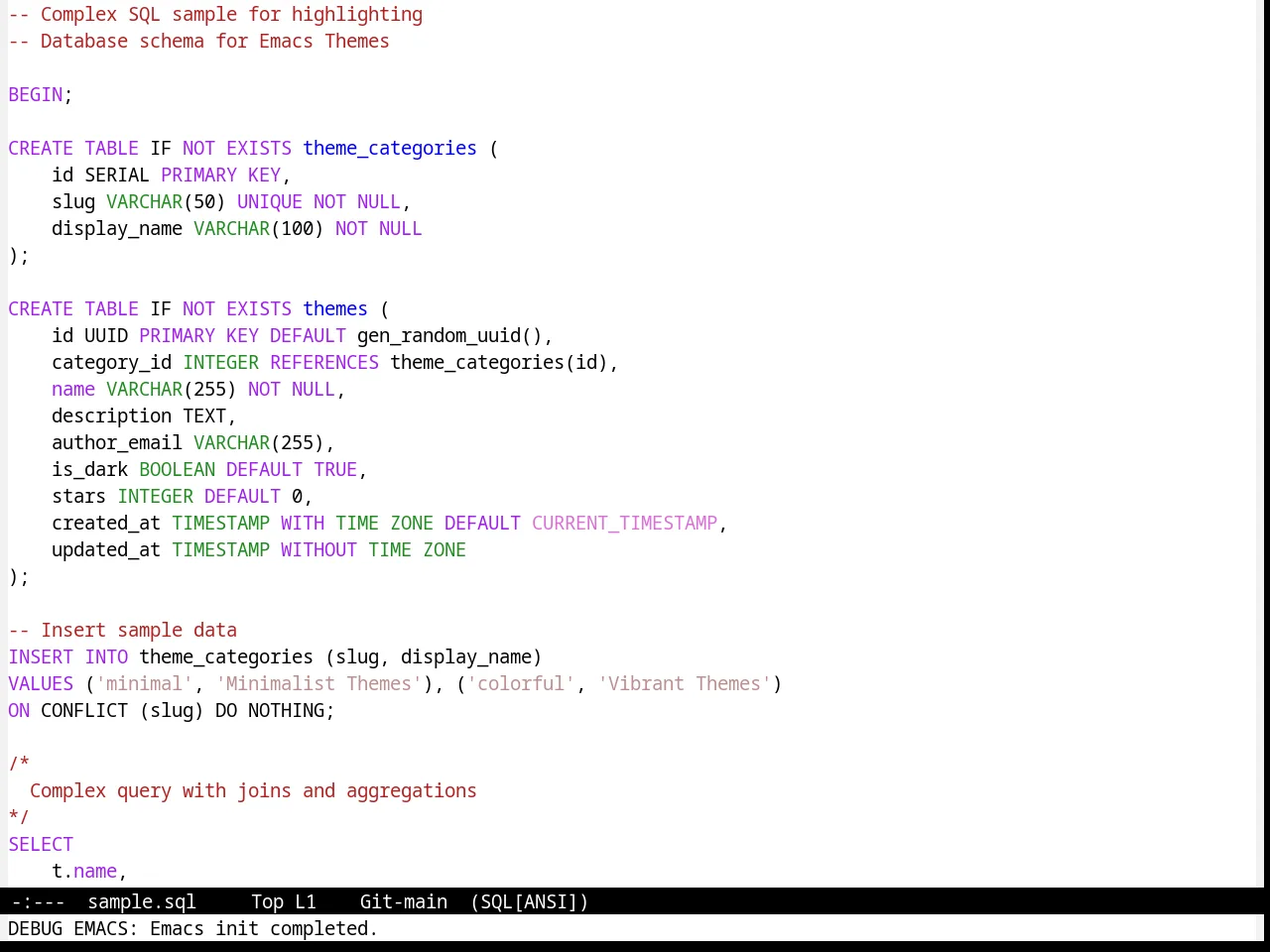Click the WITHOUT keyword on updated_at line
Viewport: 1270px width, 952px height.
pos(318,549)
